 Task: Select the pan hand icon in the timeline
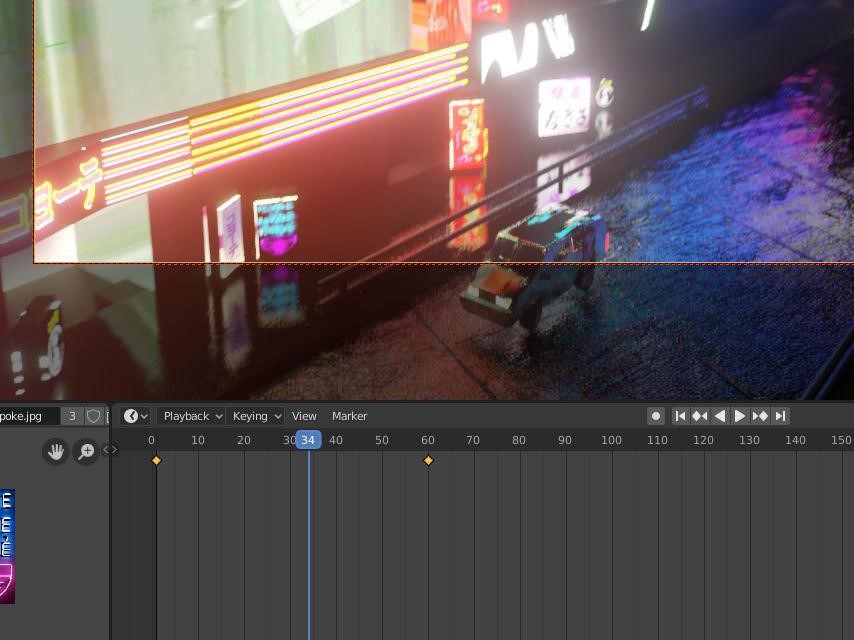coord(57,451)
